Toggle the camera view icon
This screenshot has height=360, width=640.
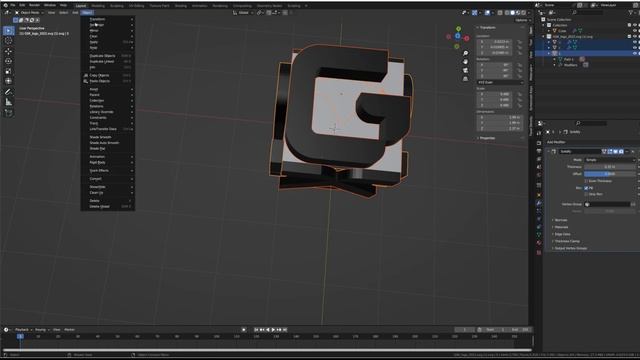[x=465, y=70]
